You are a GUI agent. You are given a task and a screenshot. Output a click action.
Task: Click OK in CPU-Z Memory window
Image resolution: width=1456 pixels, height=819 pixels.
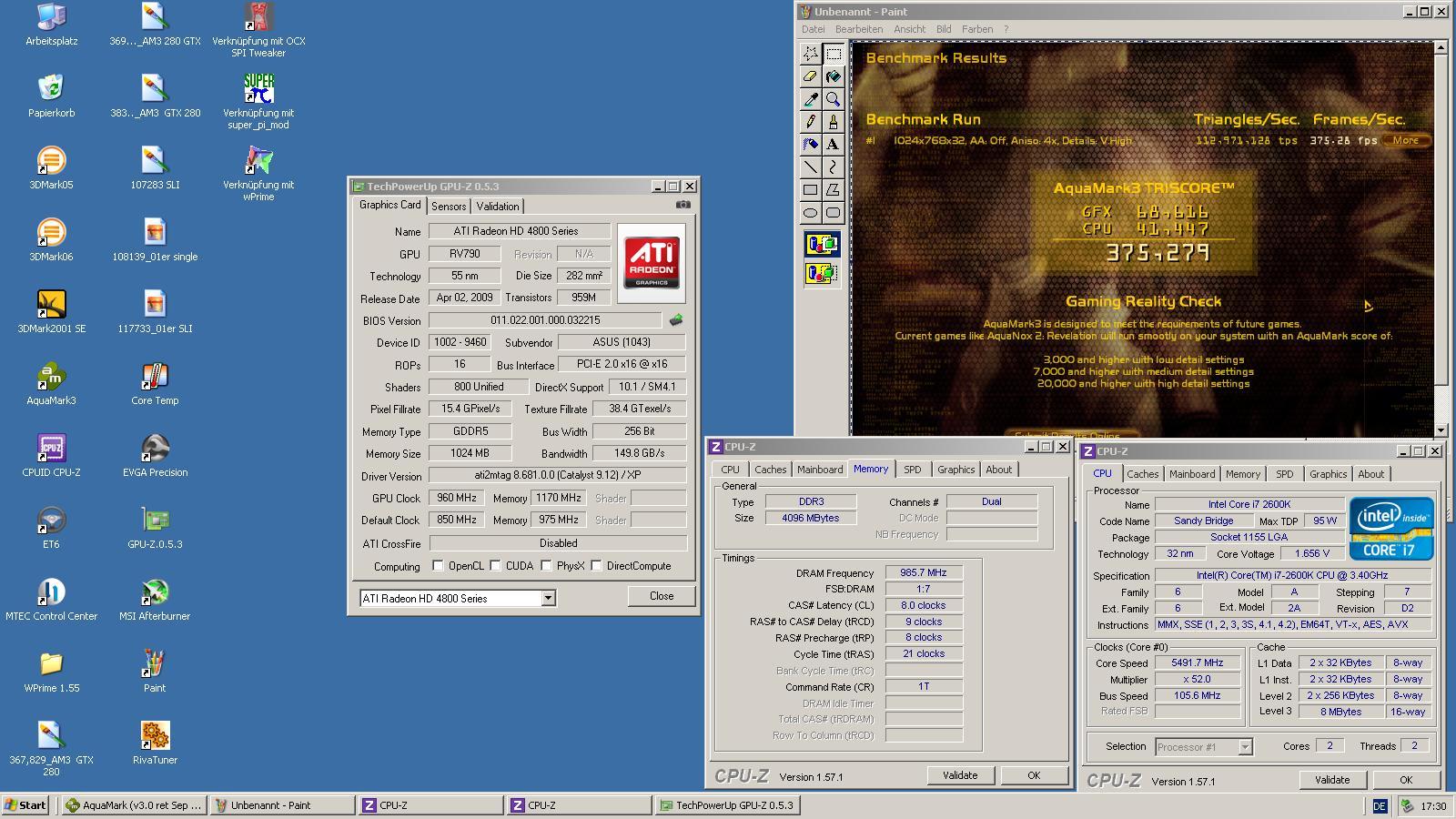(1034, 775)
